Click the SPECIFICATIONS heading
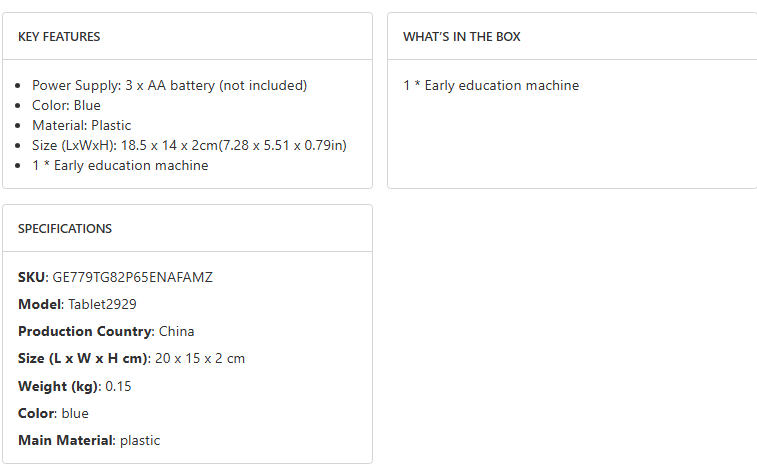The height and width of the screenshot is (470, 757). [65, 229]
